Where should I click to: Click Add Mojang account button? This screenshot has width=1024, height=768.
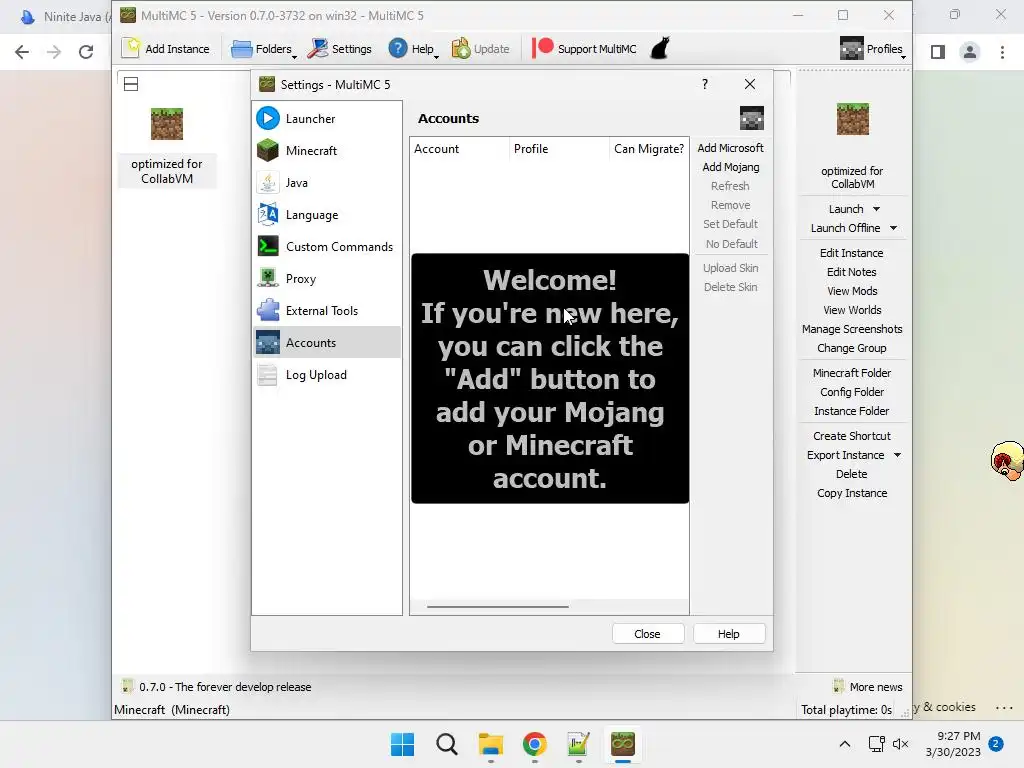click(x=730, y=167)
